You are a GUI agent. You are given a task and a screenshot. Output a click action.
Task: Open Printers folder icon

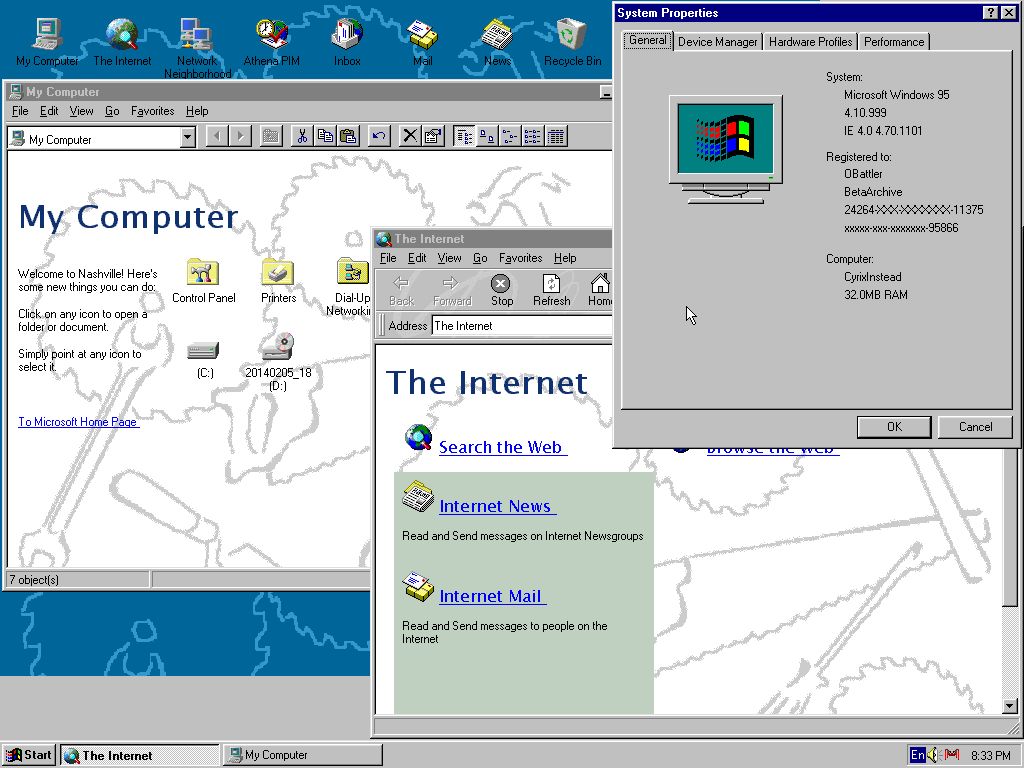[x=279, y=281]
